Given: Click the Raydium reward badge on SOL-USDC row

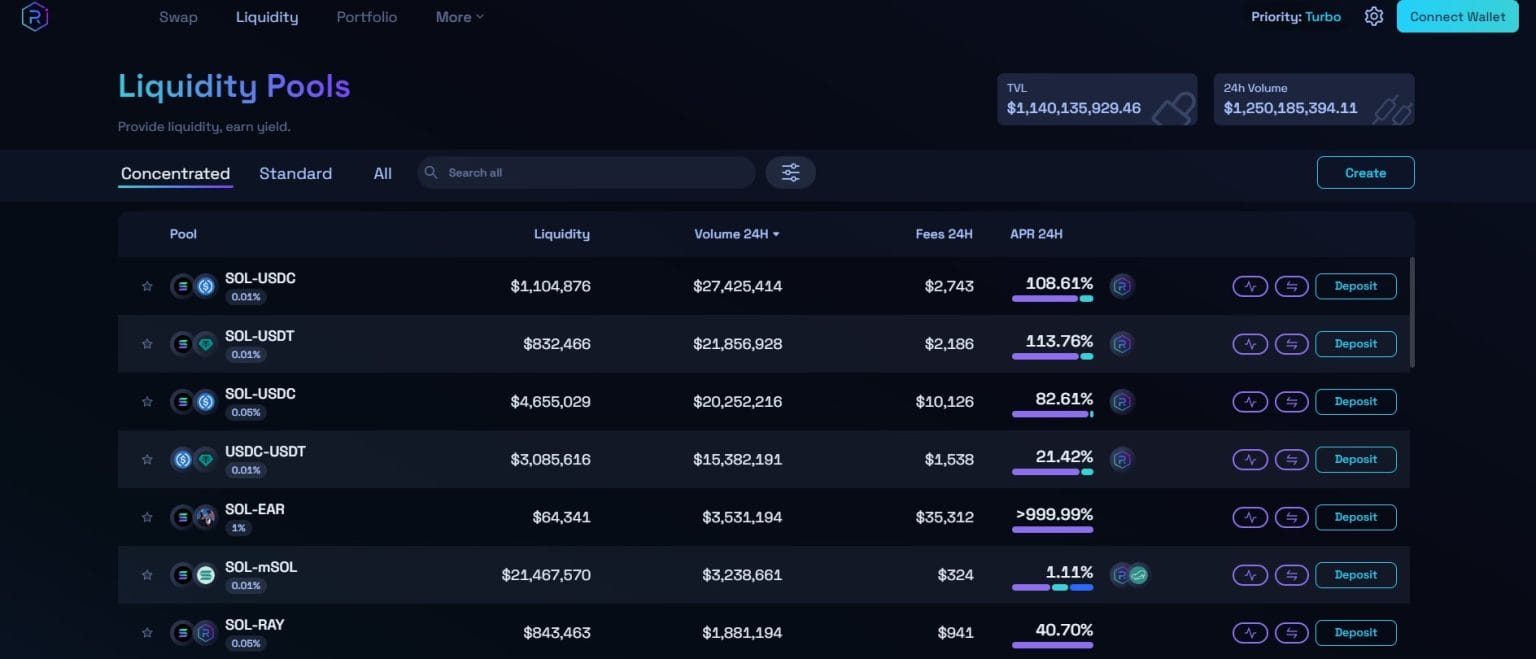Looking at the screenshot, I should coord(1122,286).
